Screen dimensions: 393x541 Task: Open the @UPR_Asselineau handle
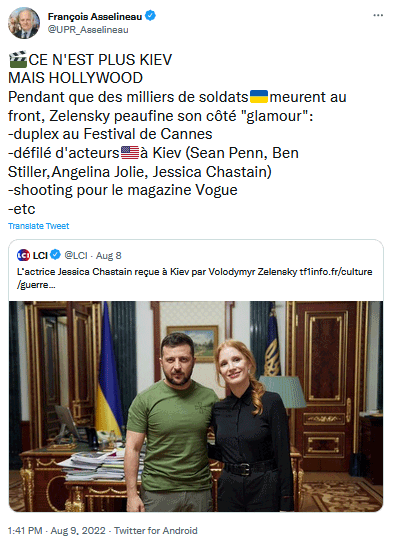click(x=88, y=30)
